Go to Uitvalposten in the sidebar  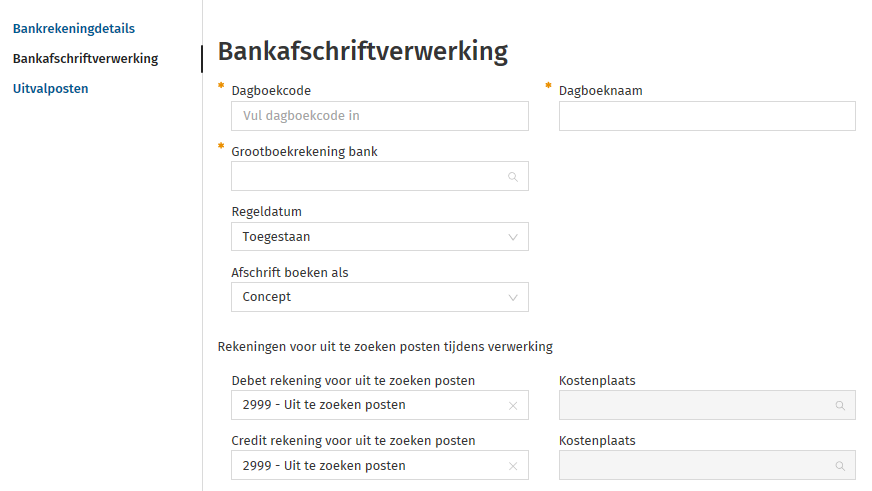point(51,89)
